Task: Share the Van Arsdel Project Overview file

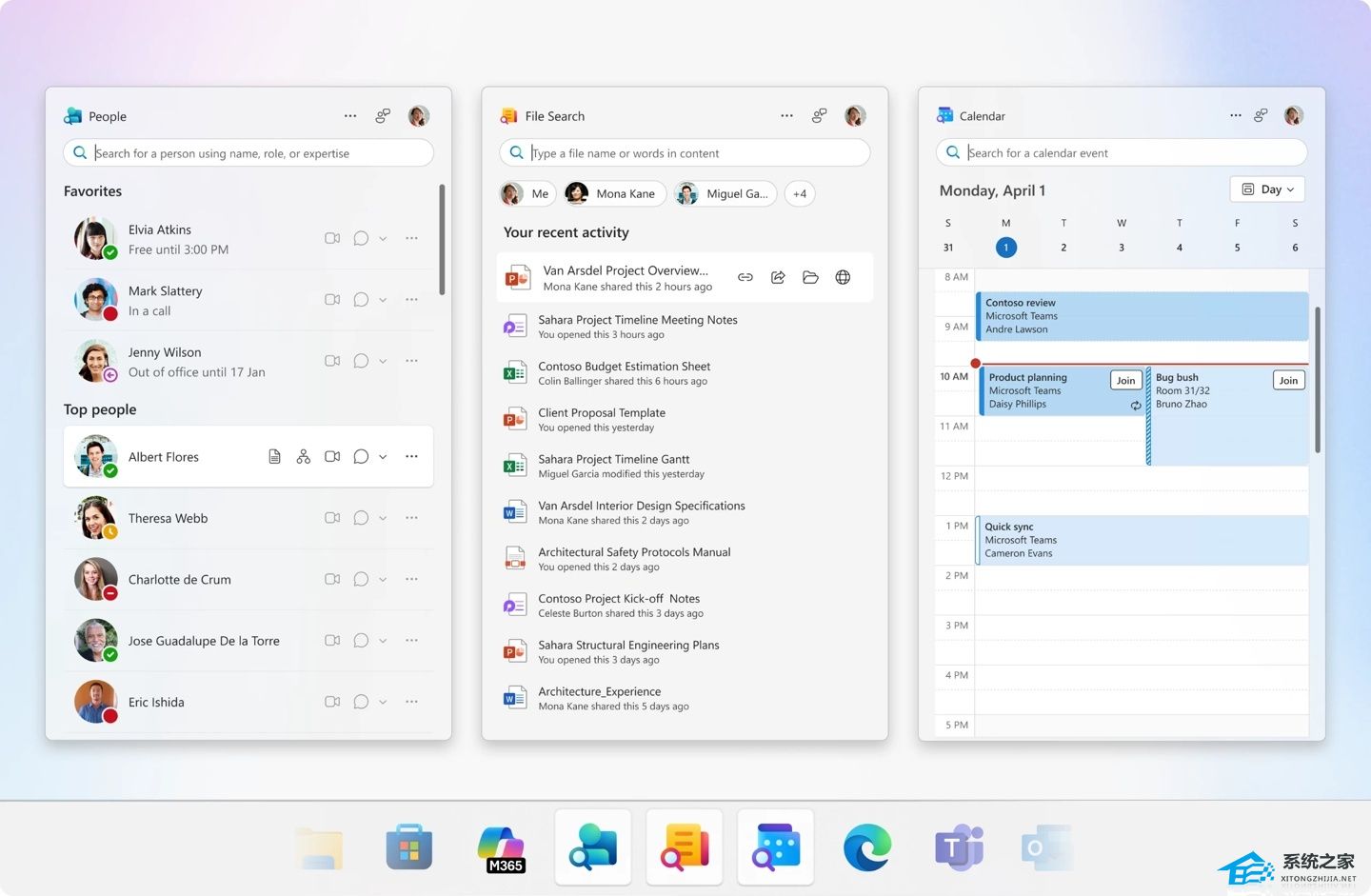Action: [778, 278]
